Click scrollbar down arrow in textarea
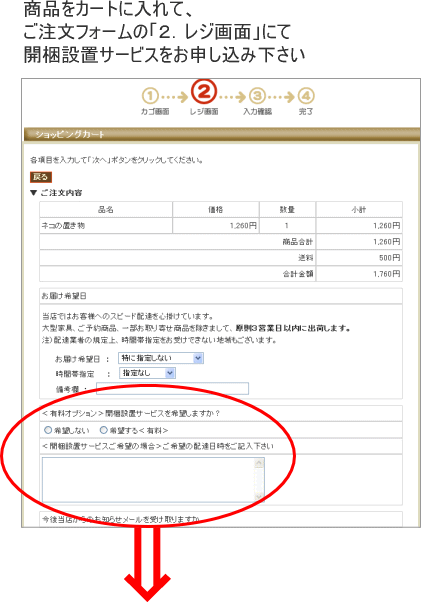The height and width of the screenshot is (602, 421). coord(259,496)
